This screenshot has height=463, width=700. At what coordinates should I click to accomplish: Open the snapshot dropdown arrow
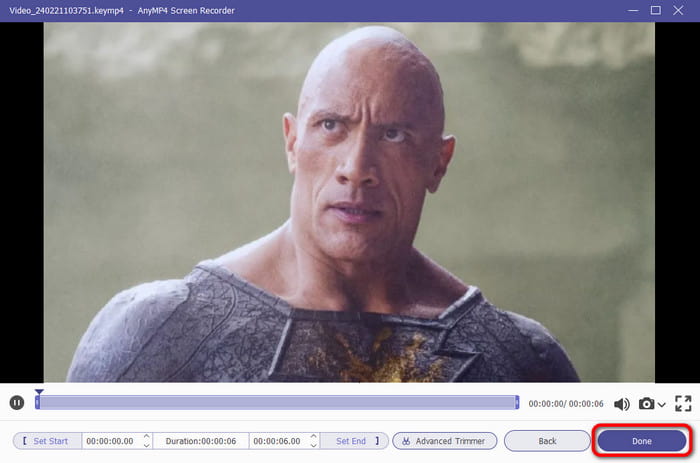(x=662, y=405)
